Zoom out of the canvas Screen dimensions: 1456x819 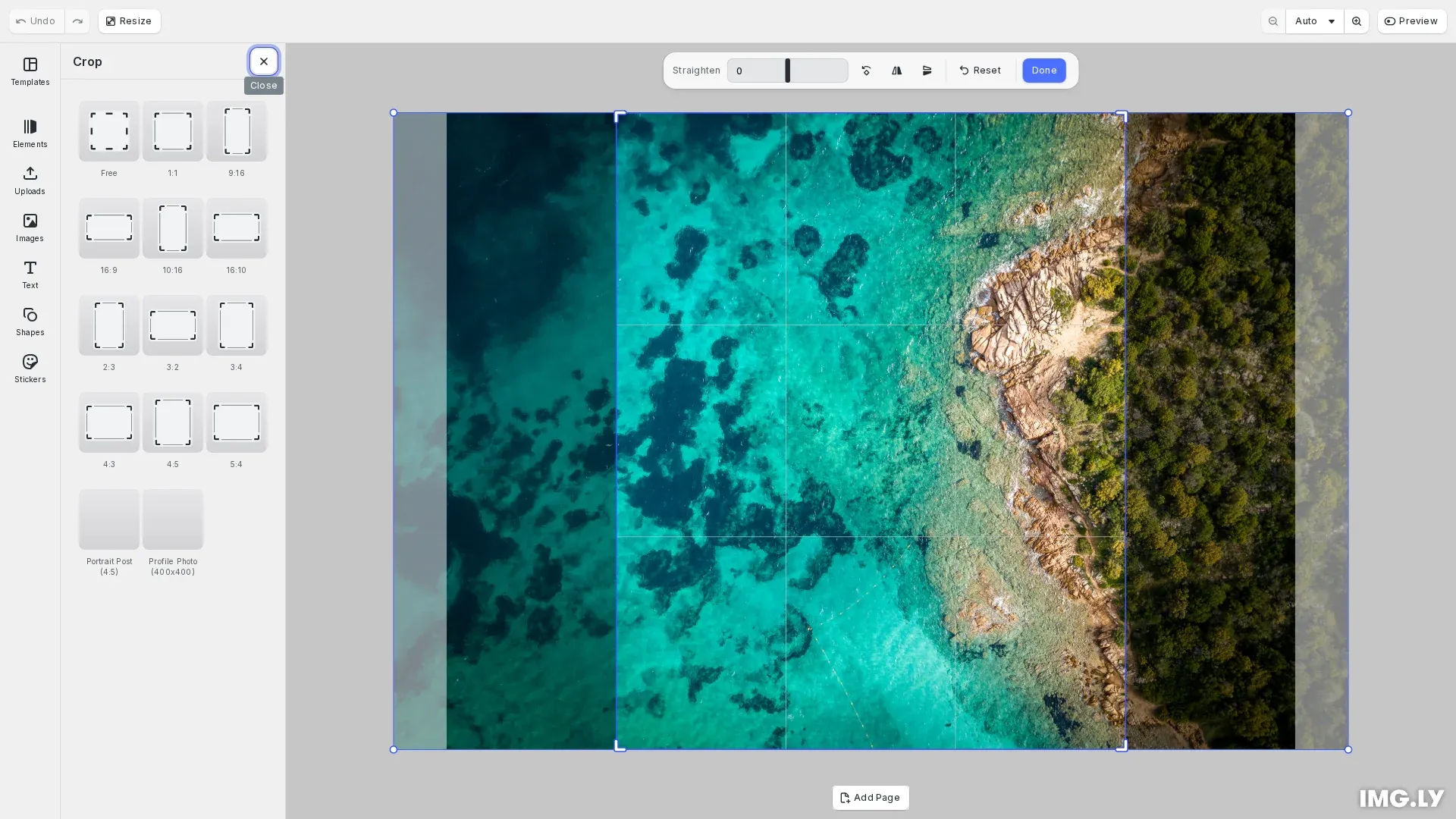(1273, 21)
